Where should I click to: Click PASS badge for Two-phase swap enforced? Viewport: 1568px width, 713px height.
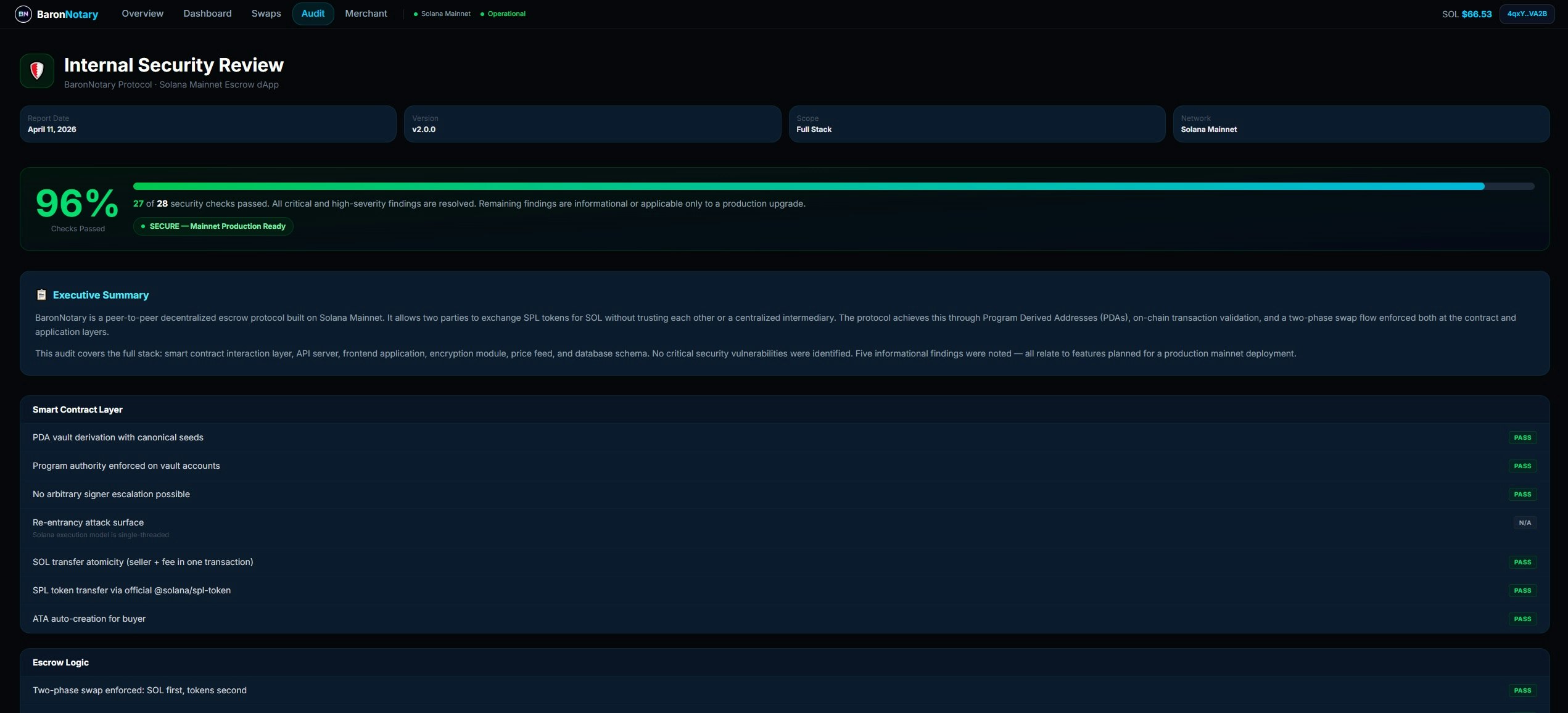click(x=1522, y=690)
